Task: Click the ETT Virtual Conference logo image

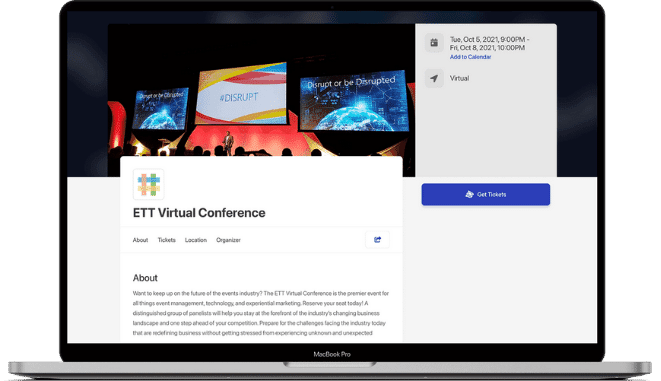Action: click(x=148, y=184)
